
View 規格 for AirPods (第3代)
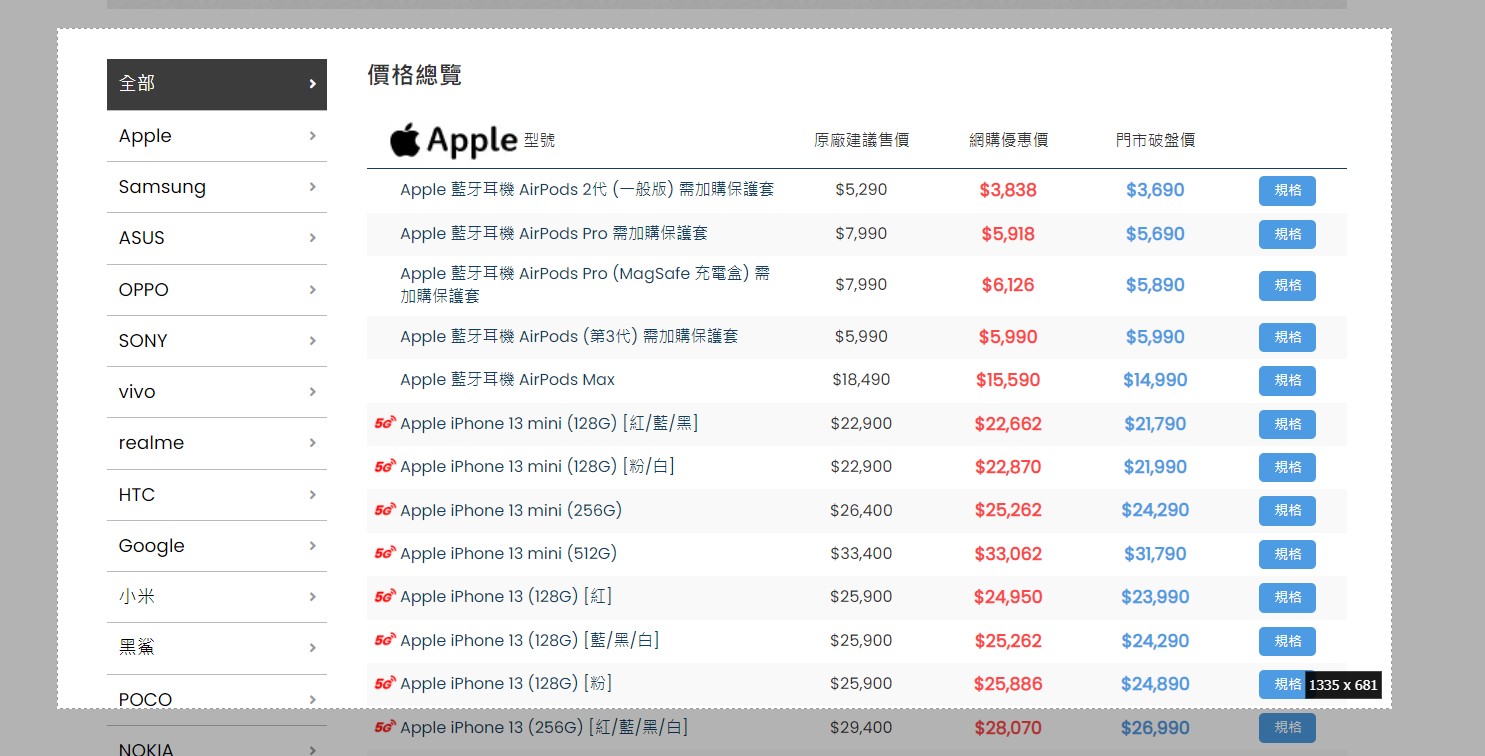(1287, 338)
